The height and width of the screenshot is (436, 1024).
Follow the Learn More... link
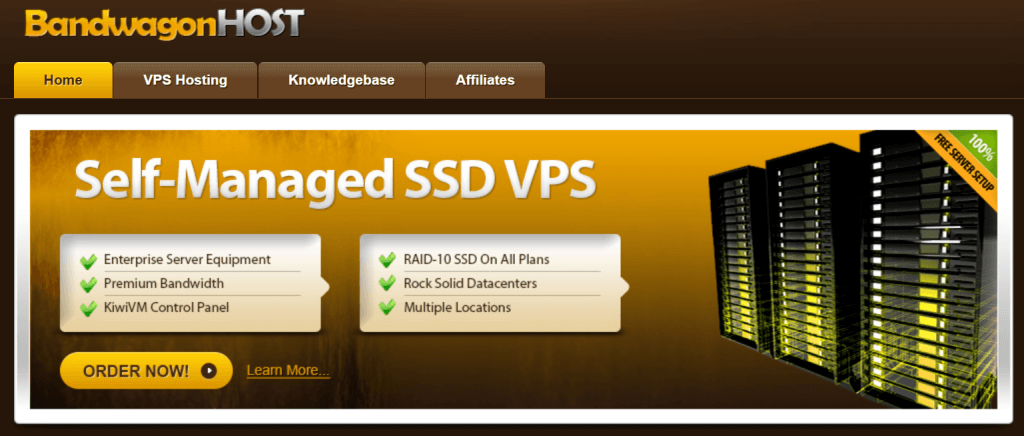point(288,371)
